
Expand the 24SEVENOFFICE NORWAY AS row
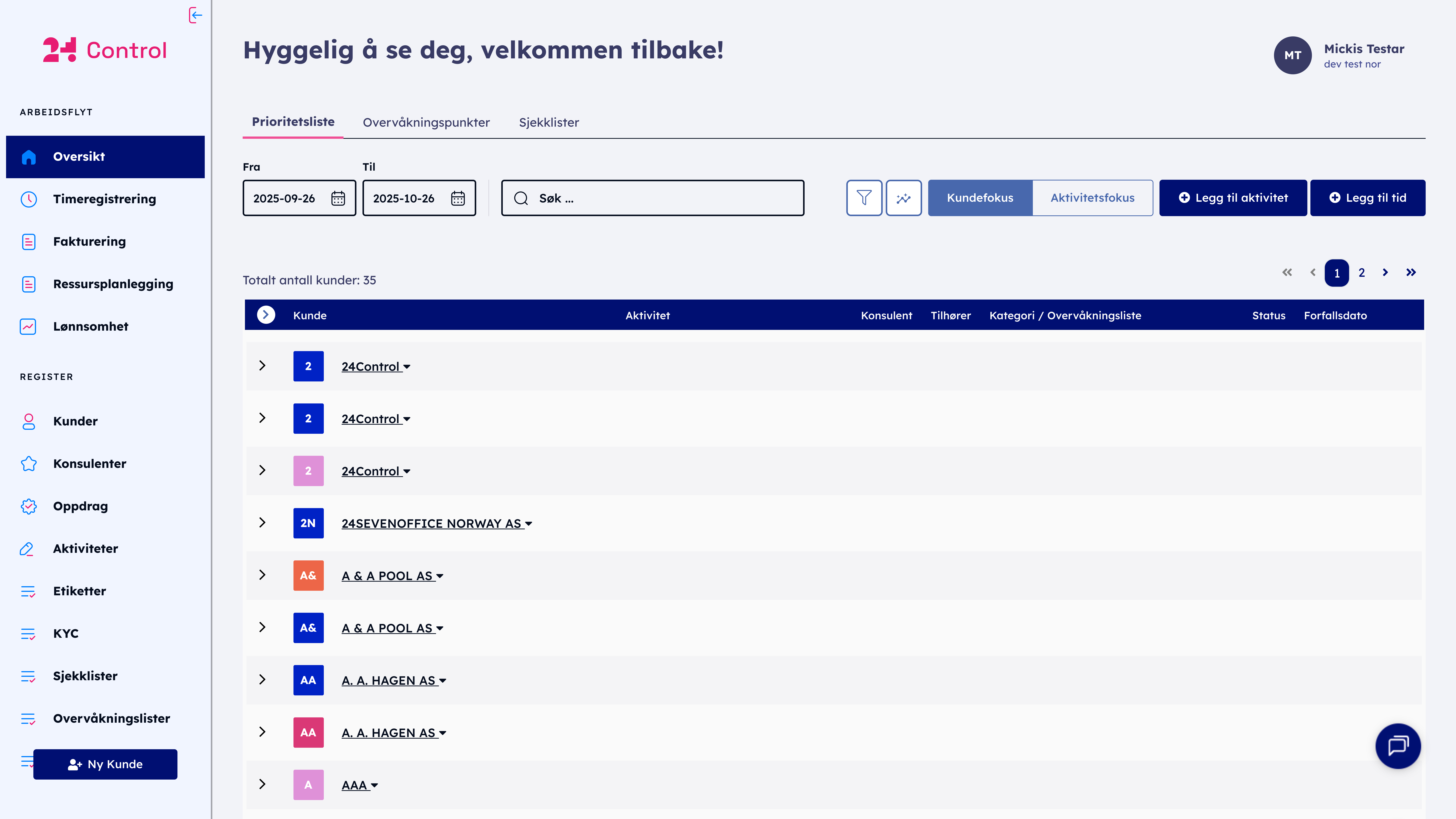[262, 523]
